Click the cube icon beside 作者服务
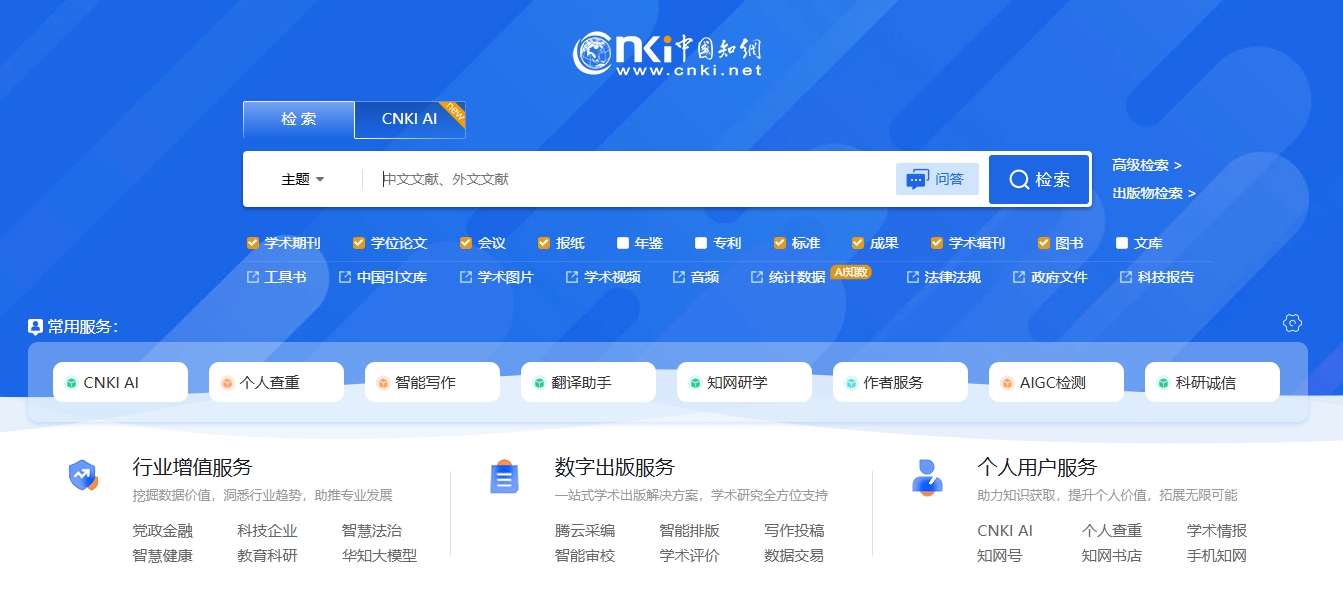Viewport: 1343px width, 604px height. click(851, 383)
